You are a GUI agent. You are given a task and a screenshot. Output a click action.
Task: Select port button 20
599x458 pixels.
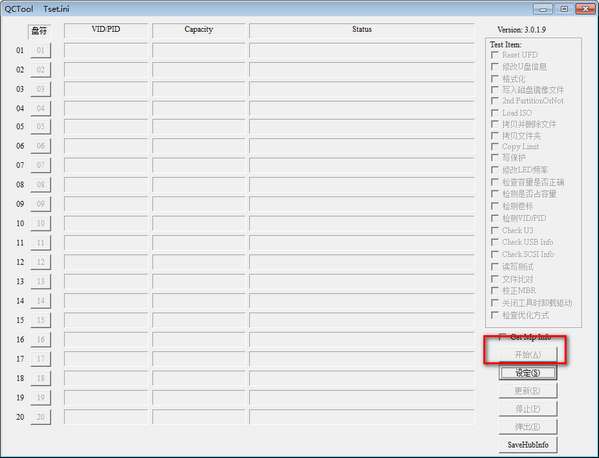[40, 417]
